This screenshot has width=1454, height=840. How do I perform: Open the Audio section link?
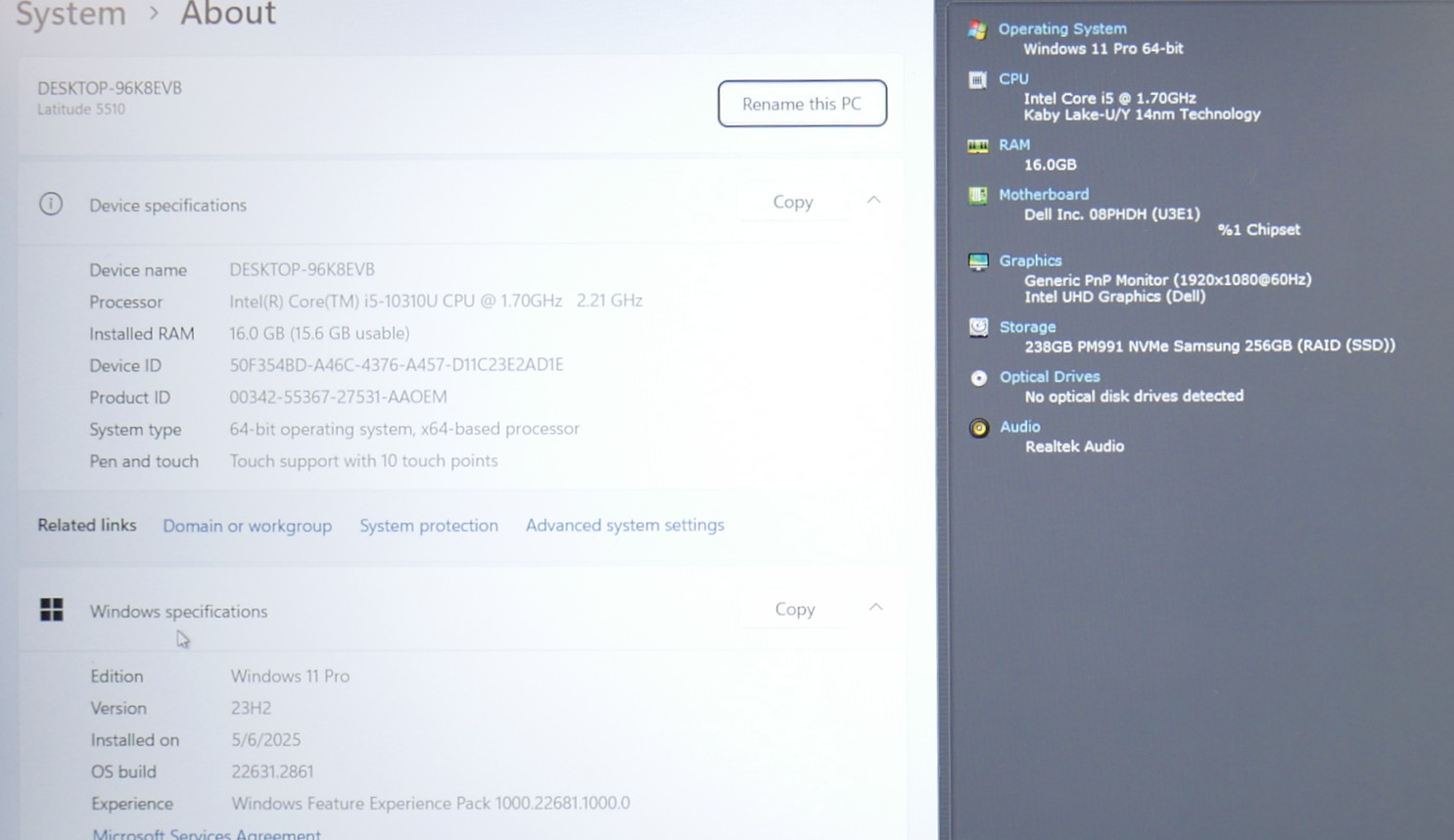click(x=1019, y=427)
